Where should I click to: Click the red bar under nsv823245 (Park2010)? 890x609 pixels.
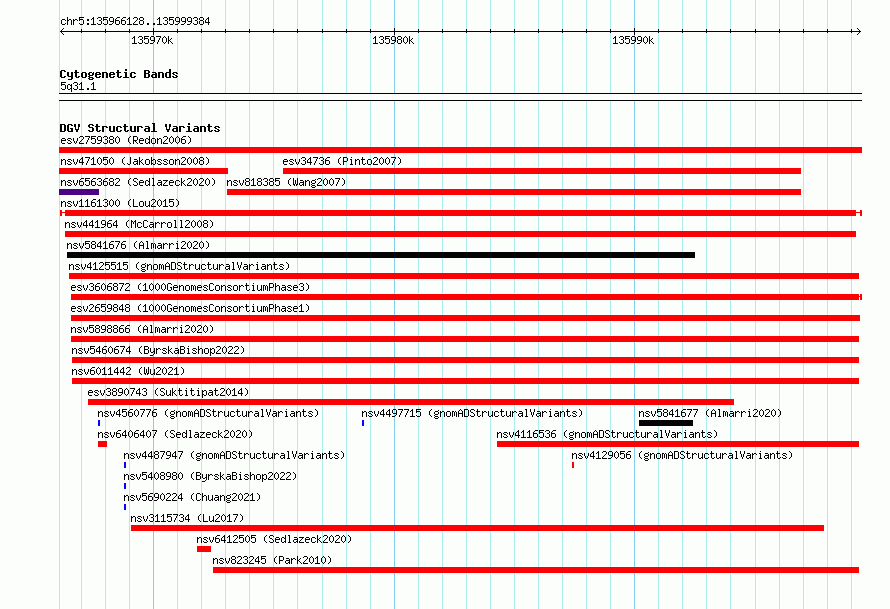536,570
